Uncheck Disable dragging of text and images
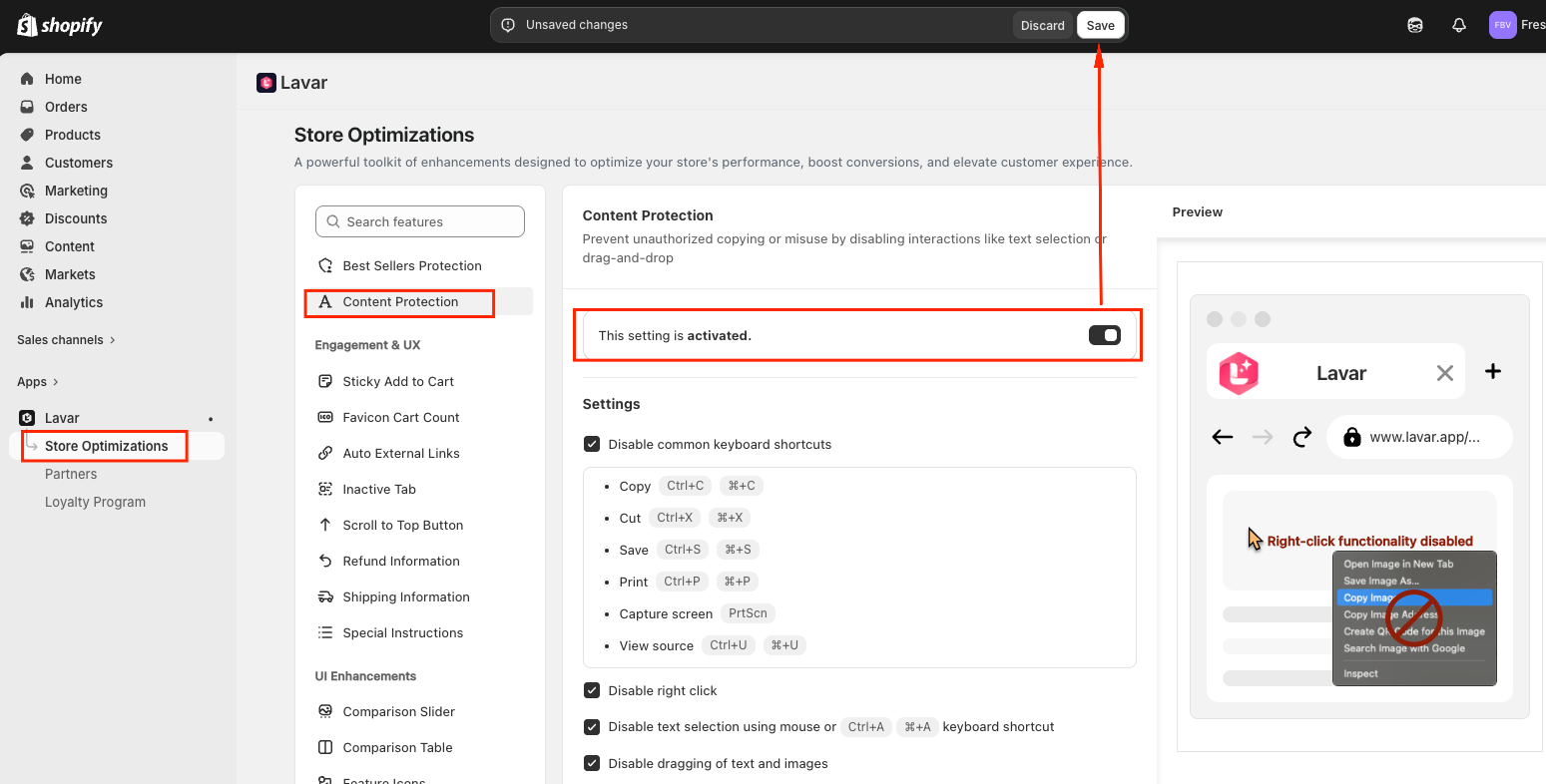1546x784 pixels. coord(592,763)
